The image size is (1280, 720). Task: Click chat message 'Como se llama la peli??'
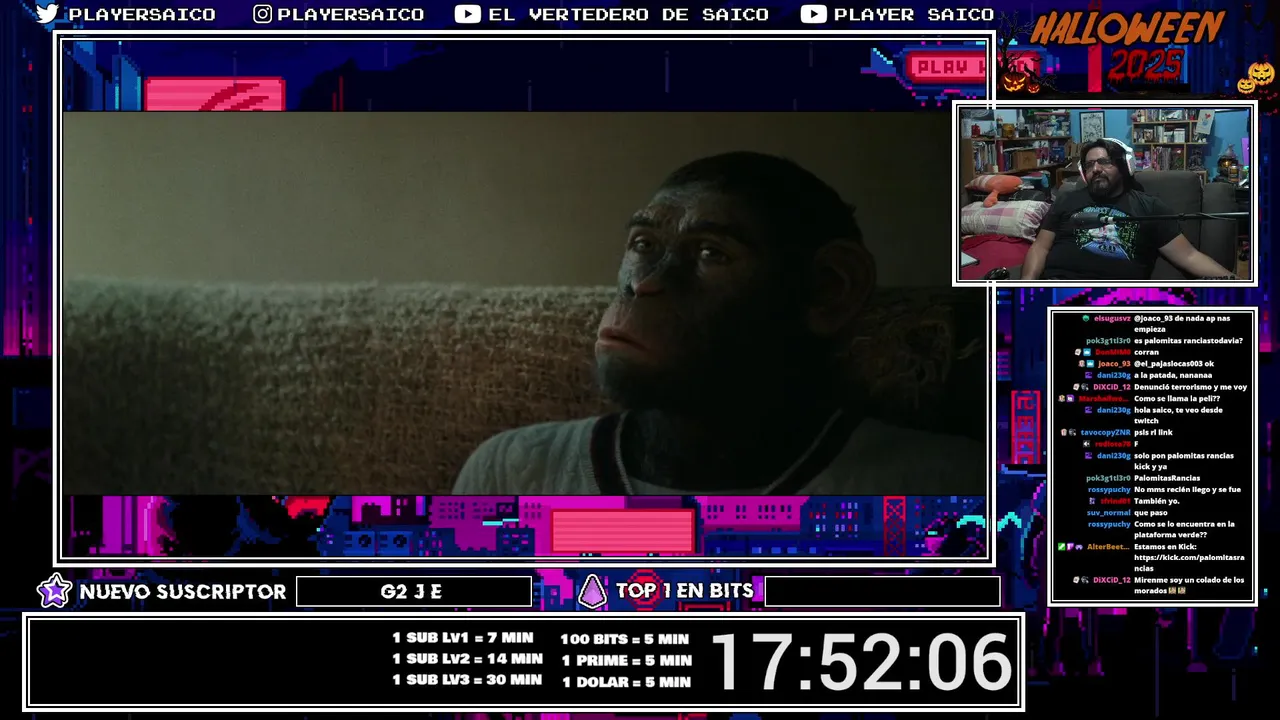tap(1177, 398)
